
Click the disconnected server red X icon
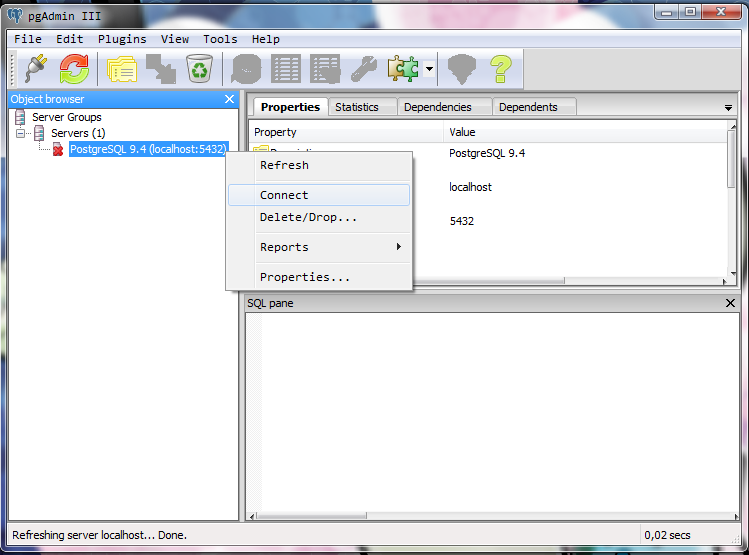[58, 149]
